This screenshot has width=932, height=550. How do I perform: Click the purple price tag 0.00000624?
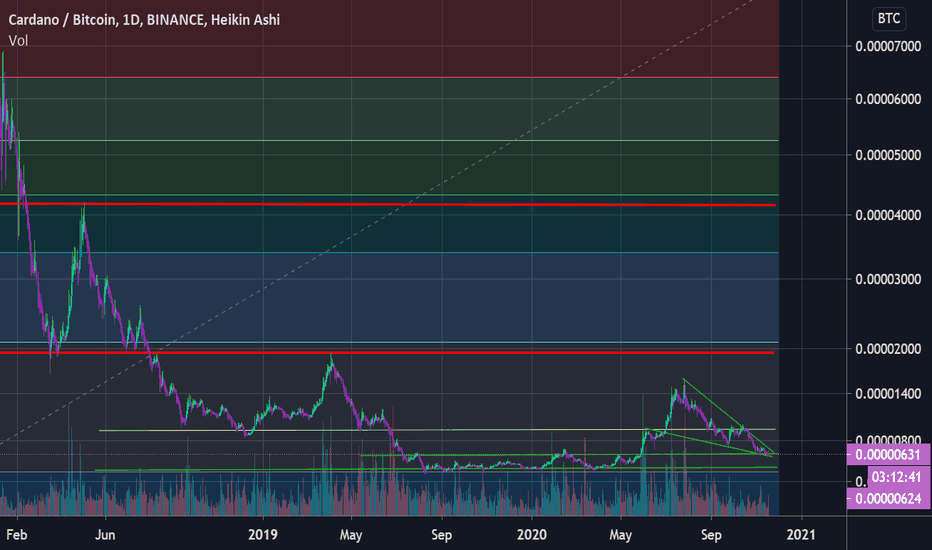[x=887, y=498]
